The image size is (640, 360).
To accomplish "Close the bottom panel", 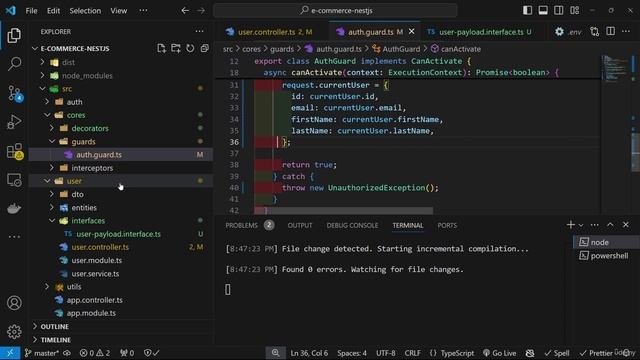I will [626, 225].
